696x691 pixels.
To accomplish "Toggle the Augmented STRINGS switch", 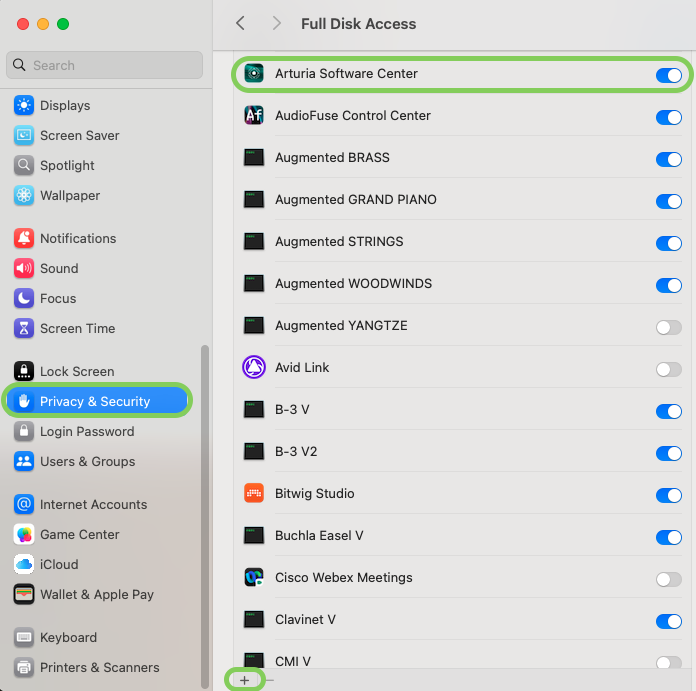I will [x=668, y=243].
